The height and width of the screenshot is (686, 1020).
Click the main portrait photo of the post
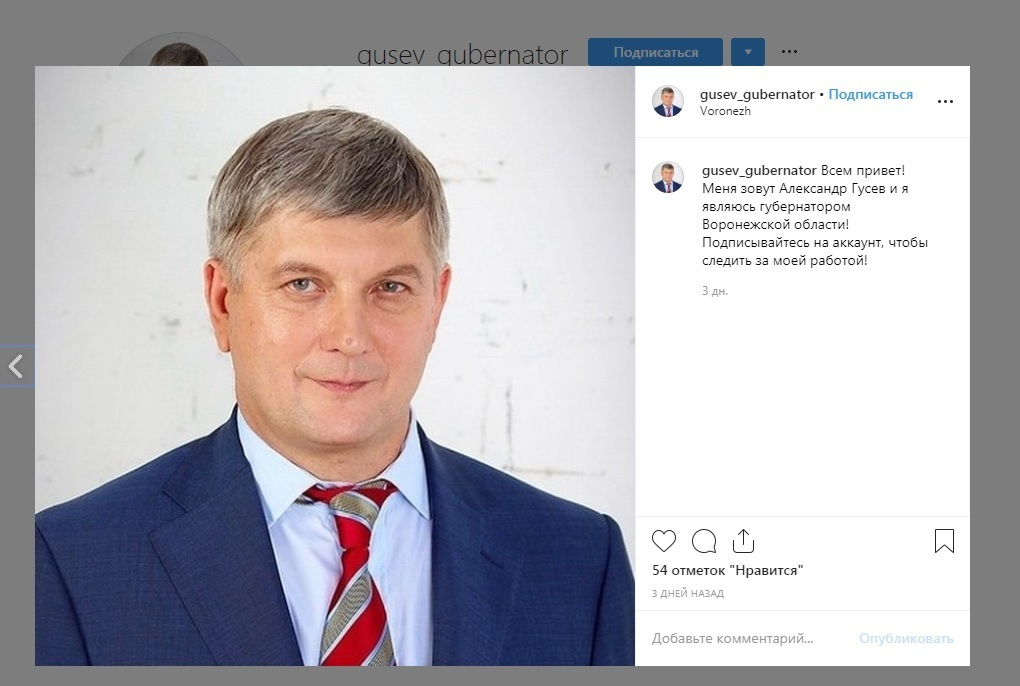335,365
